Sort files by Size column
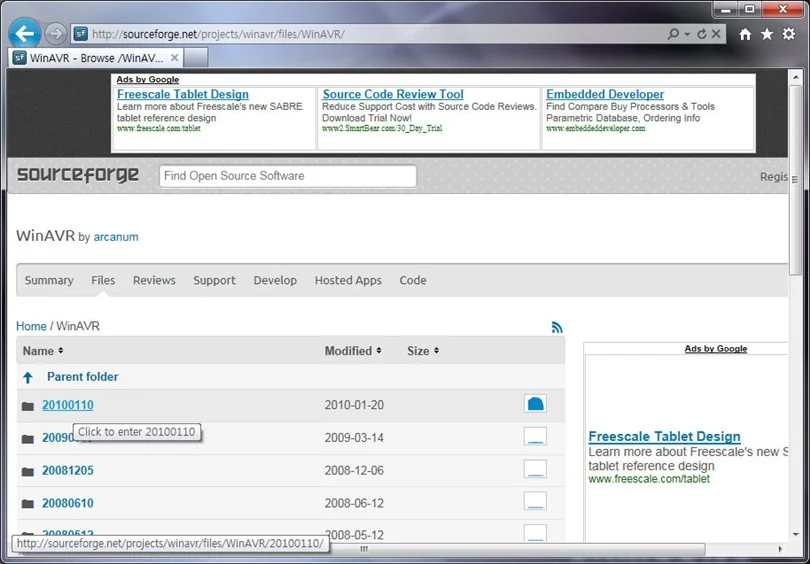 click(423, 351)
